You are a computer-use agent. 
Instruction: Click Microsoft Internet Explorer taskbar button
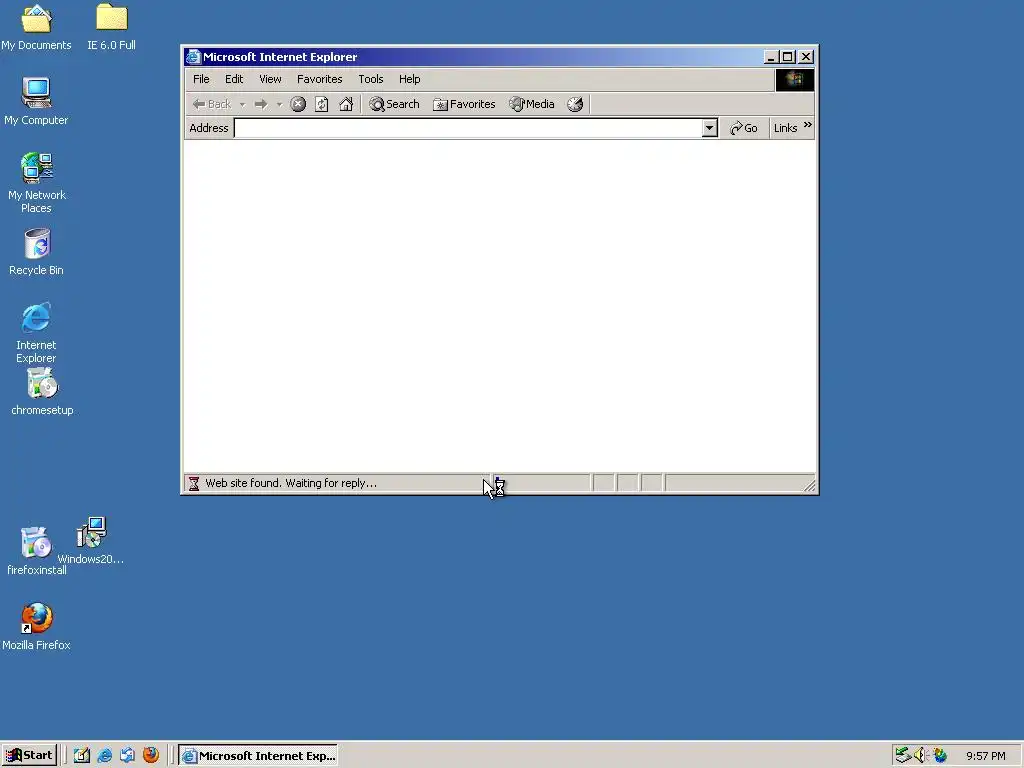point(259,756)
